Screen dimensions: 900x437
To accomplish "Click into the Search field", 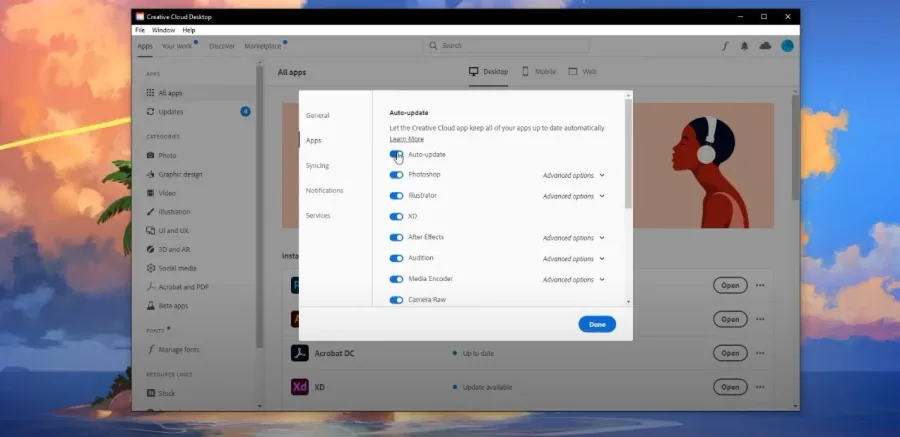I will [507, 45].
